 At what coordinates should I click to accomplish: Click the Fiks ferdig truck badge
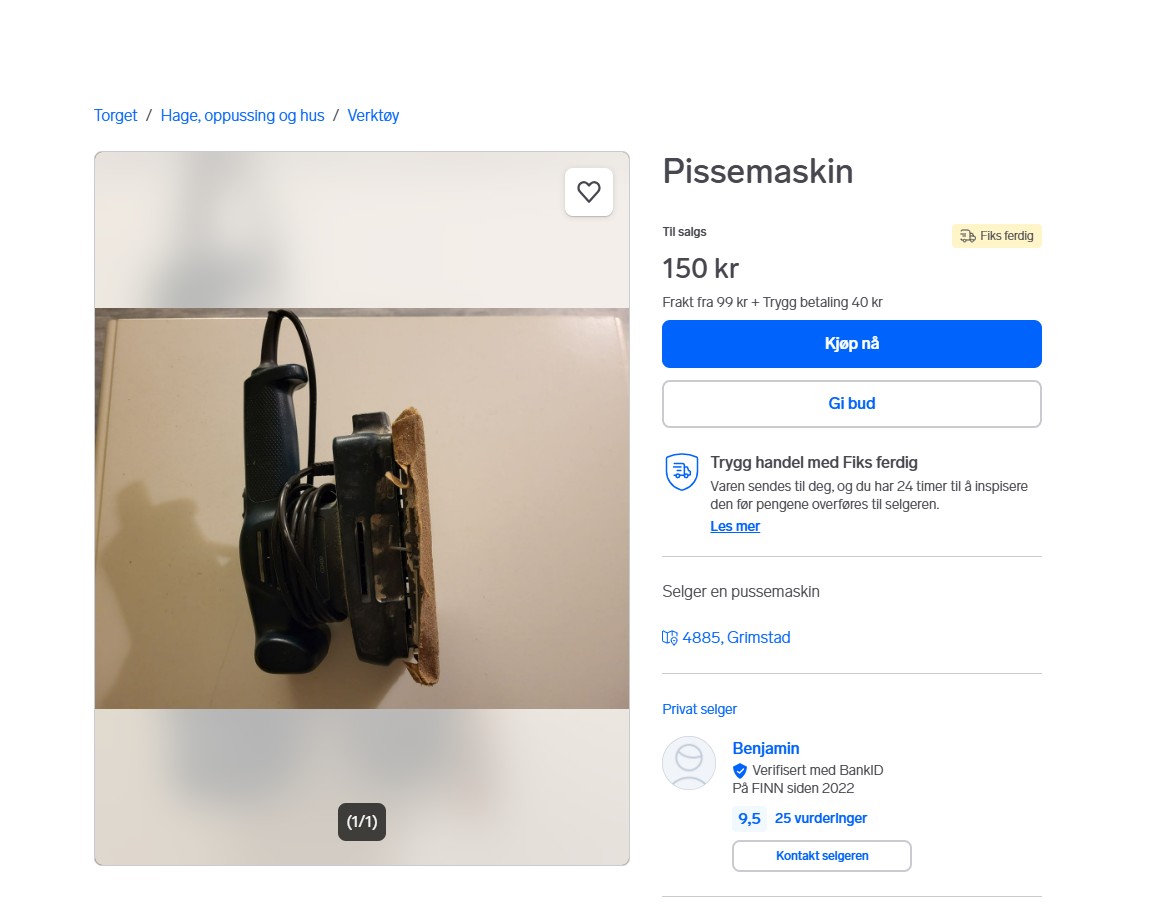pyautogui.click(x=997, y=236)
